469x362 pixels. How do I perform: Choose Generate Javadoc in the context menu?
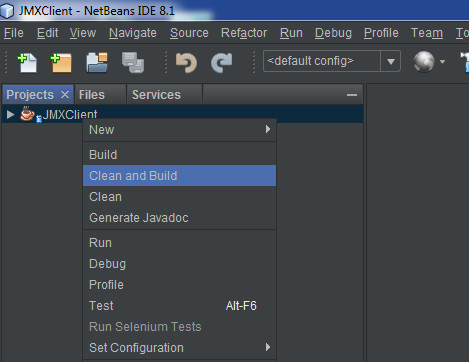click(179, 218)
